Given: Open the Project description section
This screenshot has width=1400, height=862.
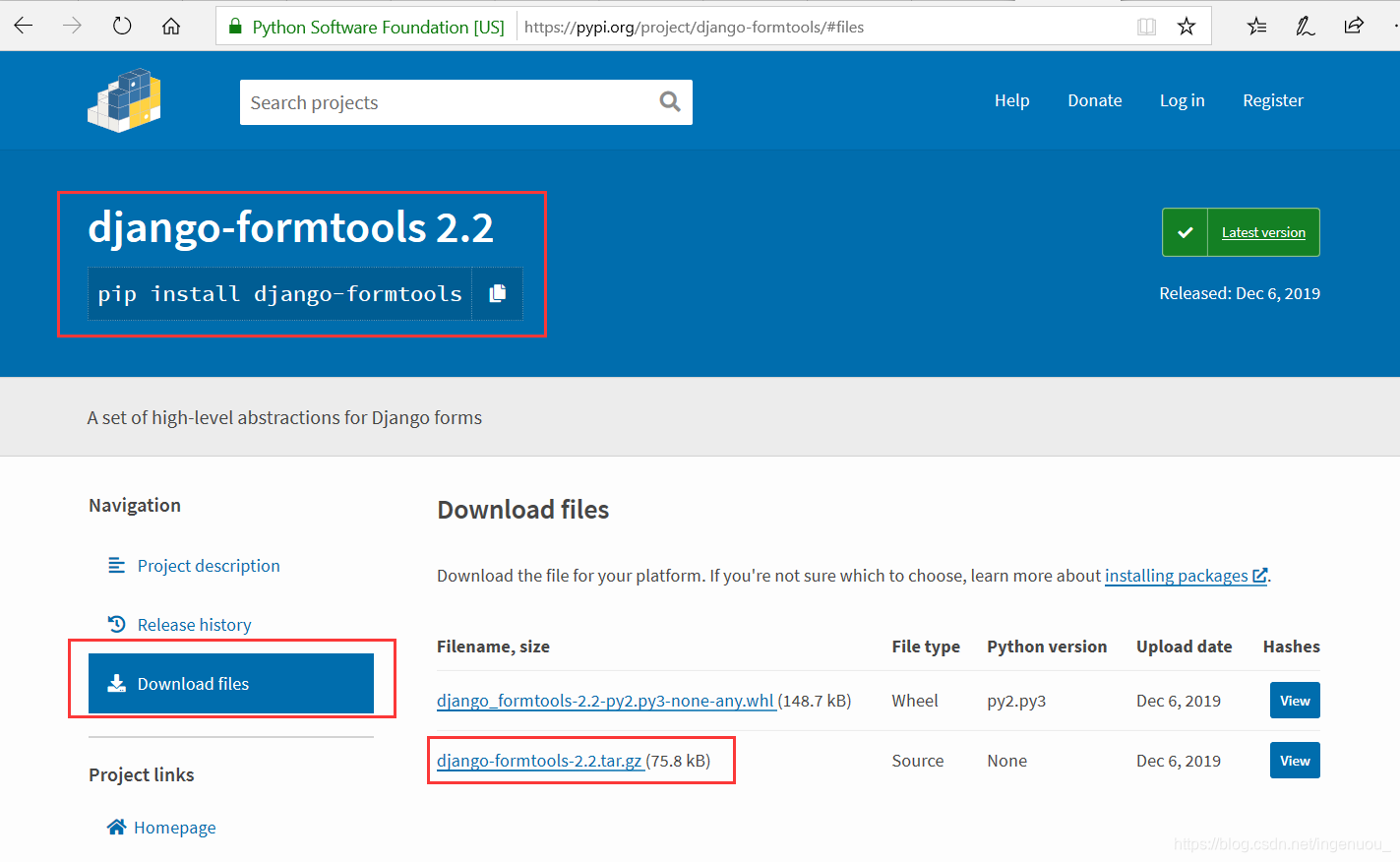Looking at the screenshot, I should [x=209, y=566].
